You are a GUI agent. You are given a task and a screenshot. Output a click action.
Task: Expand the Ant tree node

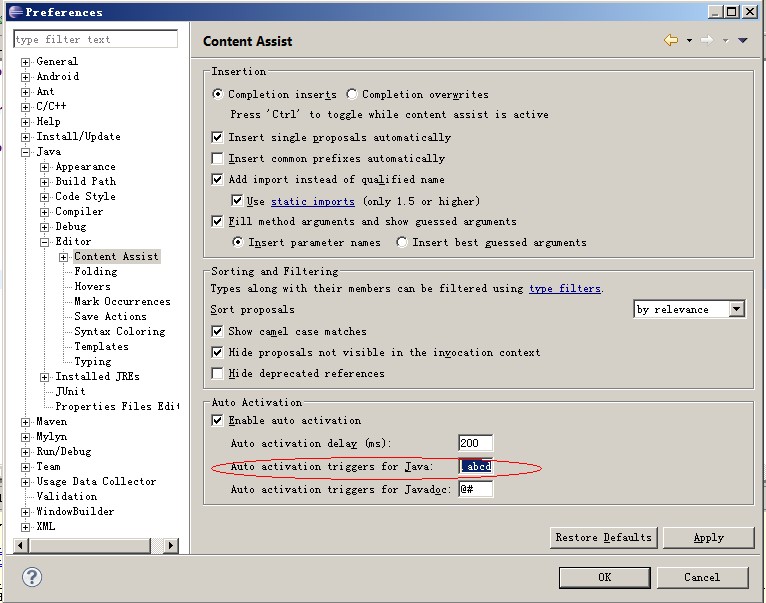pos(25,92)
